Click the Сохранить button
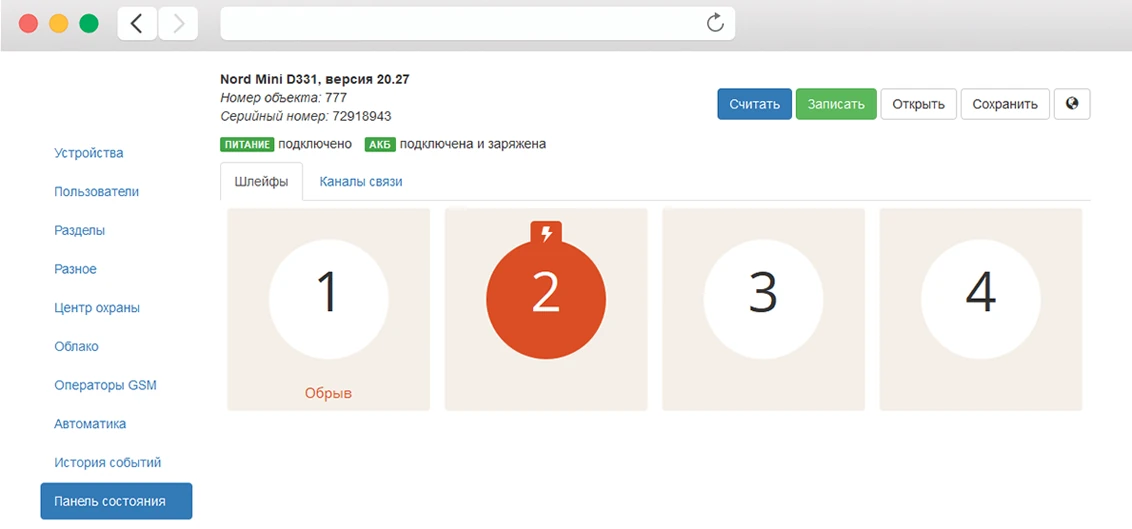 1005,104
